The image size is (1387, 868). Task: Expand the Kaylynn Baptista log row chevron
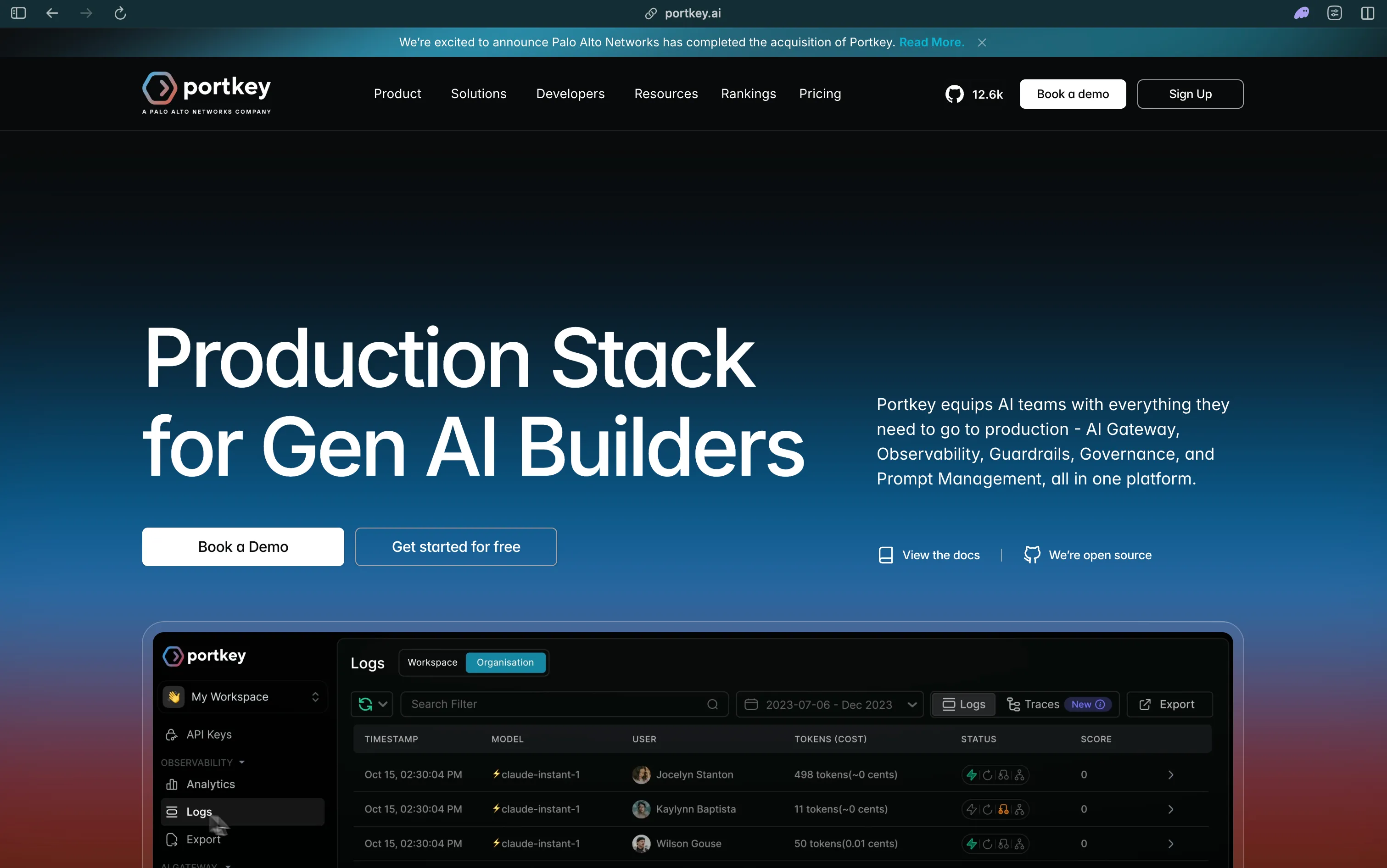coord(1170,809)
